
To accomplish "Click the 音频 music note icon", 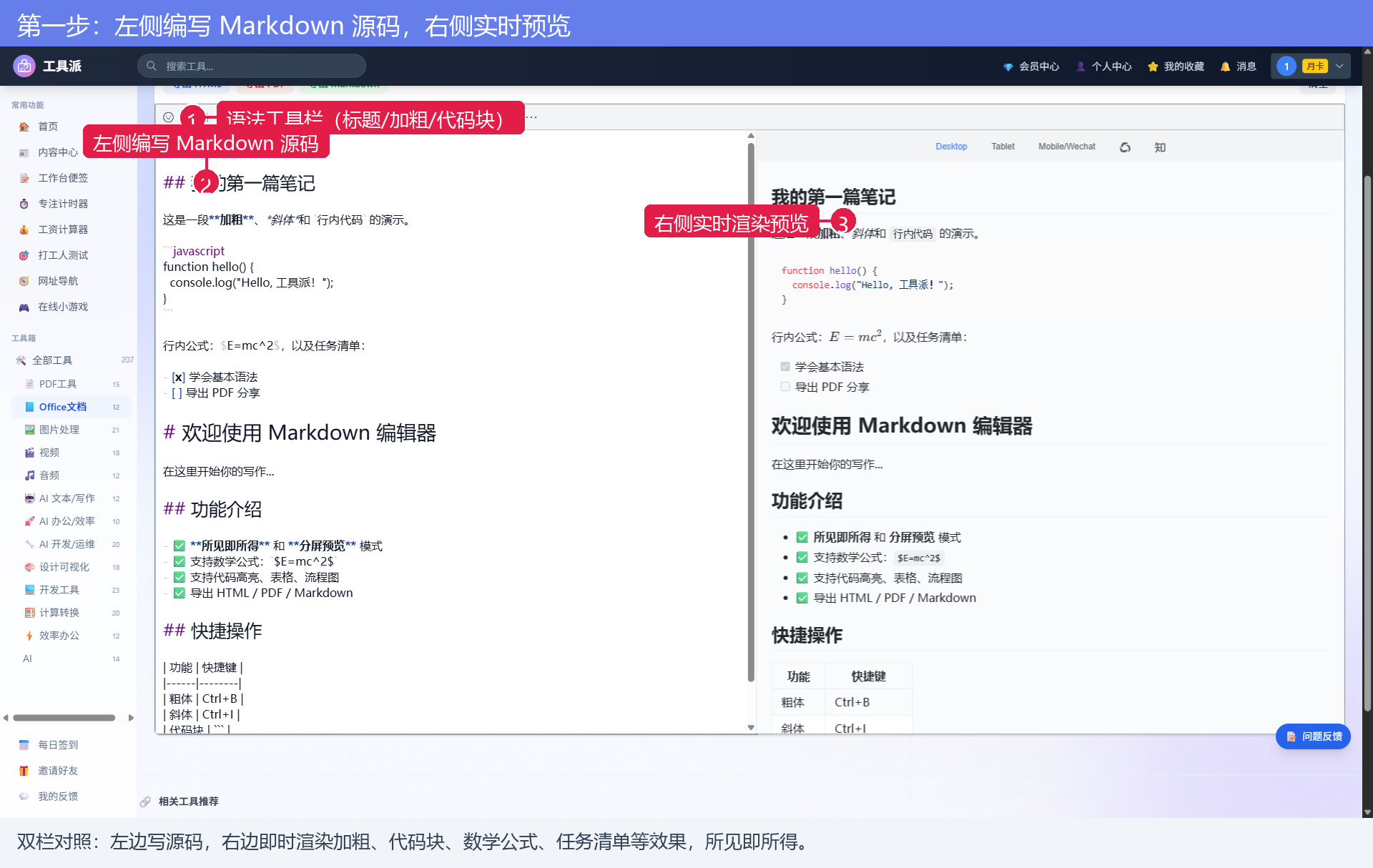I will (x=29, y=475).
